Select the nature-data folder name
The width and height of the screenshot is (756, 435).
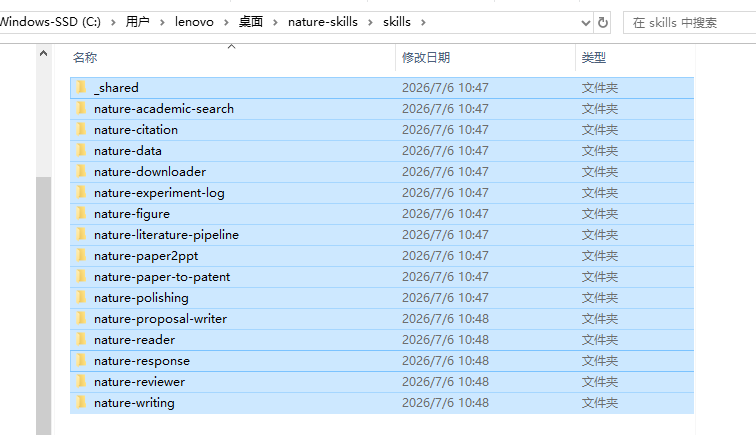coord(128,151)
